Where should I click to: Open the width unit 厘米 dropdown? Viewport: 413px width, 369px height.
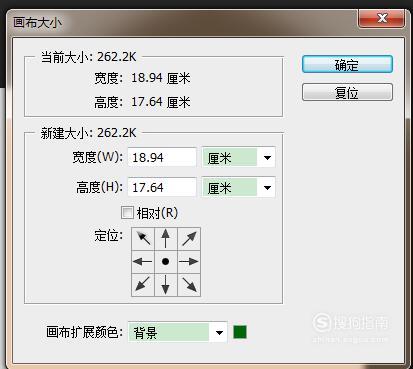pyautogui.click(x=238, y=157)
